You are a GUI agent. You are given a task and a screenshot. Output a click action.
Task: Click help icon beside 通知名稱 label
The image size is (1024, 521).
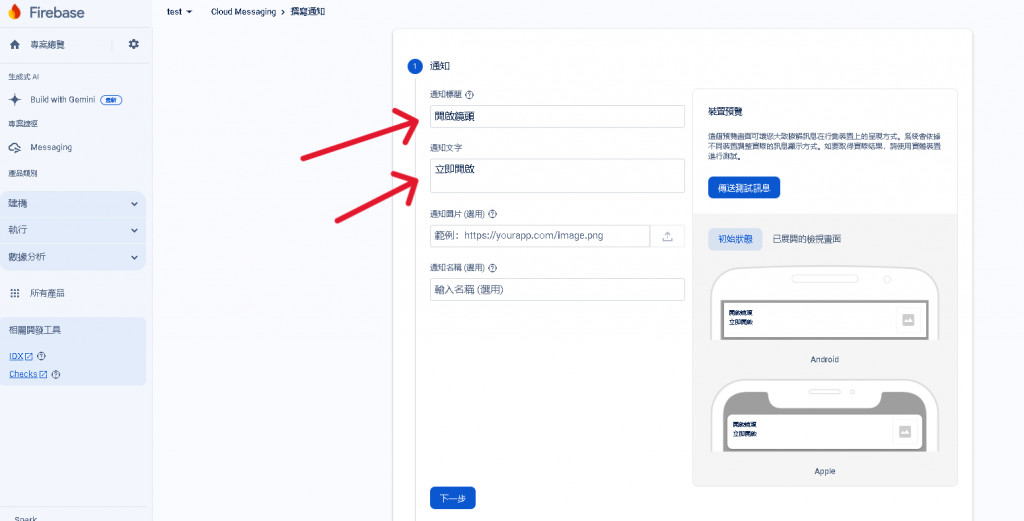point(493,268)
